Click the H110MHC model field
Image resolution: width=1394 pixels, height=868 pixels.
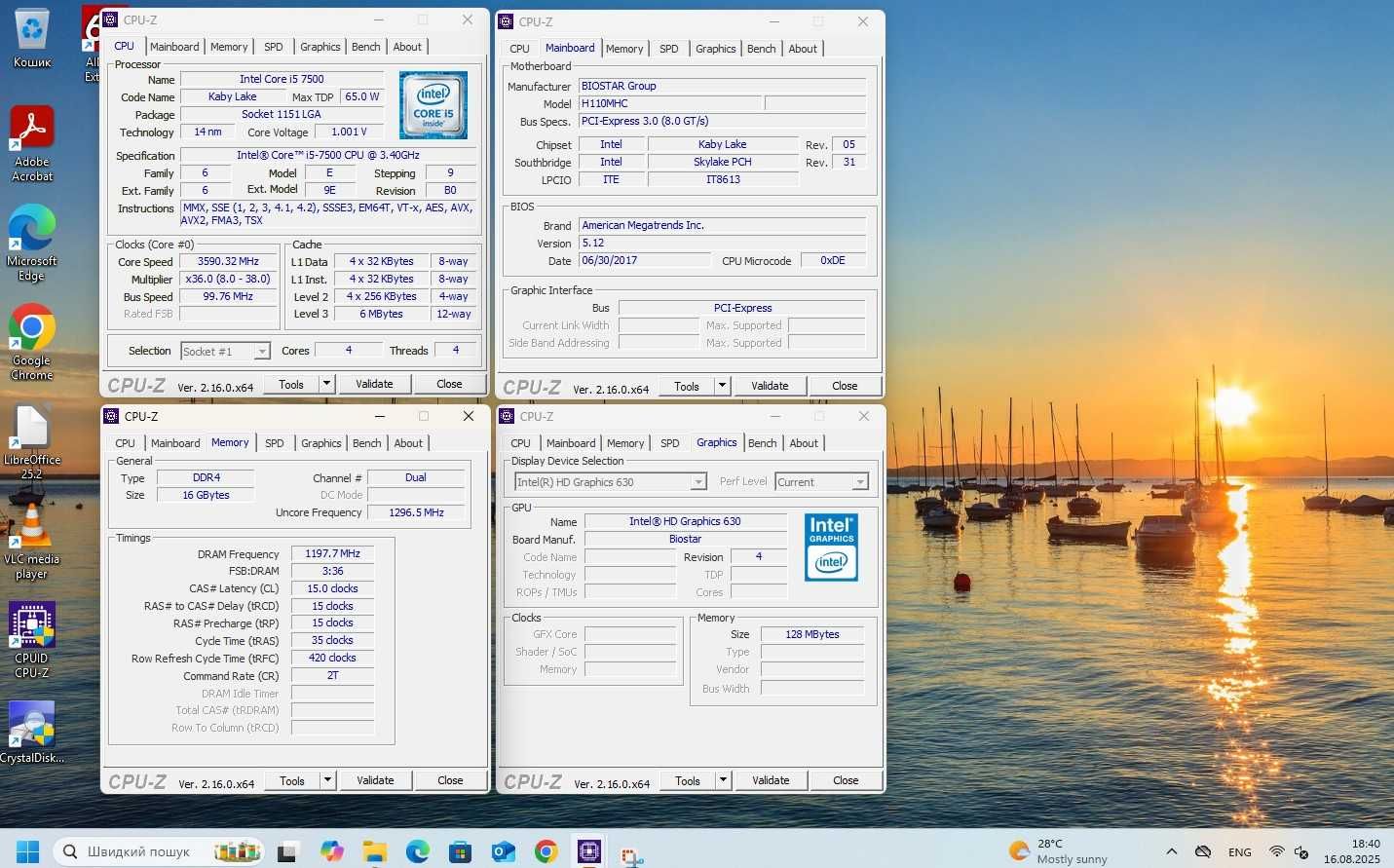tap(669, 103)
